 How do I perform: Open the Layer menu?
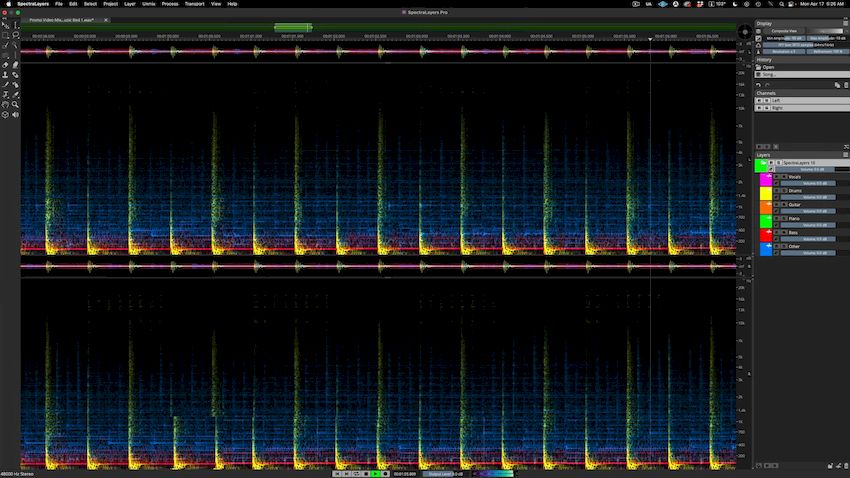click(130, 4)
